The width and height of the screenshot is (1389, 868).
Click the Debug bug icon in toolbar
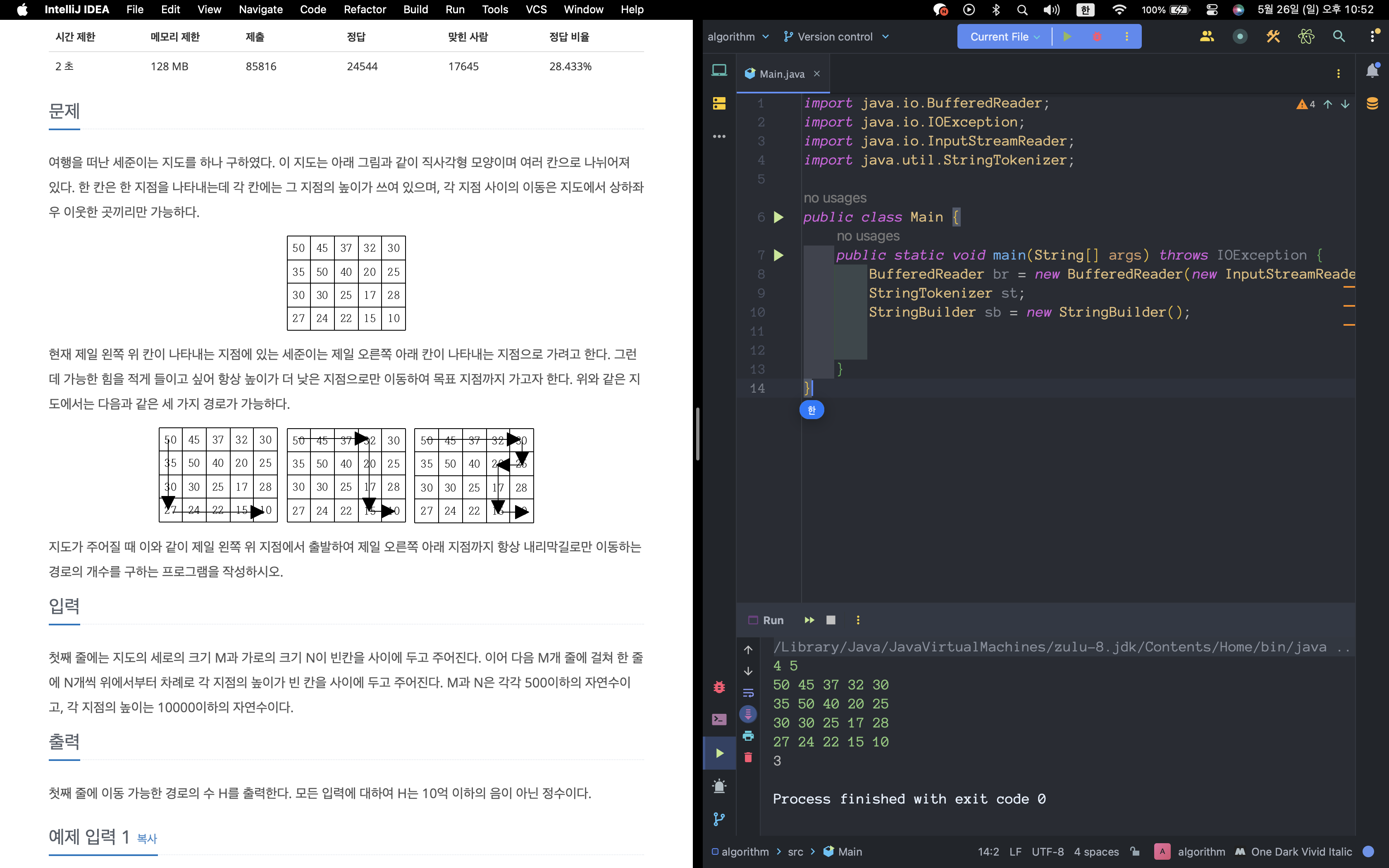click(1097, 37)
